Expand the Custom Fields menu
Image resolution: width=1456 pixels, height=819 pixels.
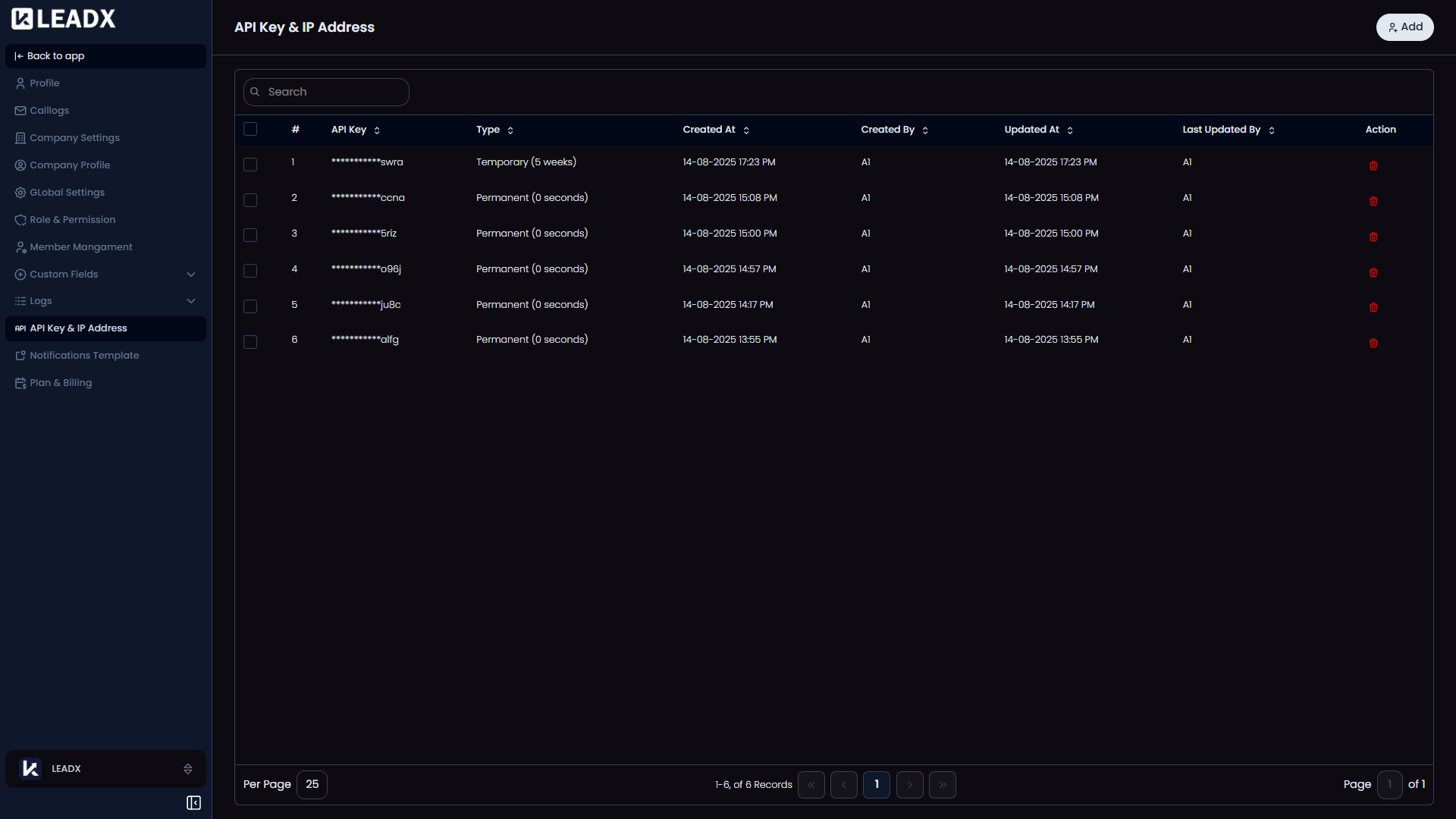click(x=64, y=274)
